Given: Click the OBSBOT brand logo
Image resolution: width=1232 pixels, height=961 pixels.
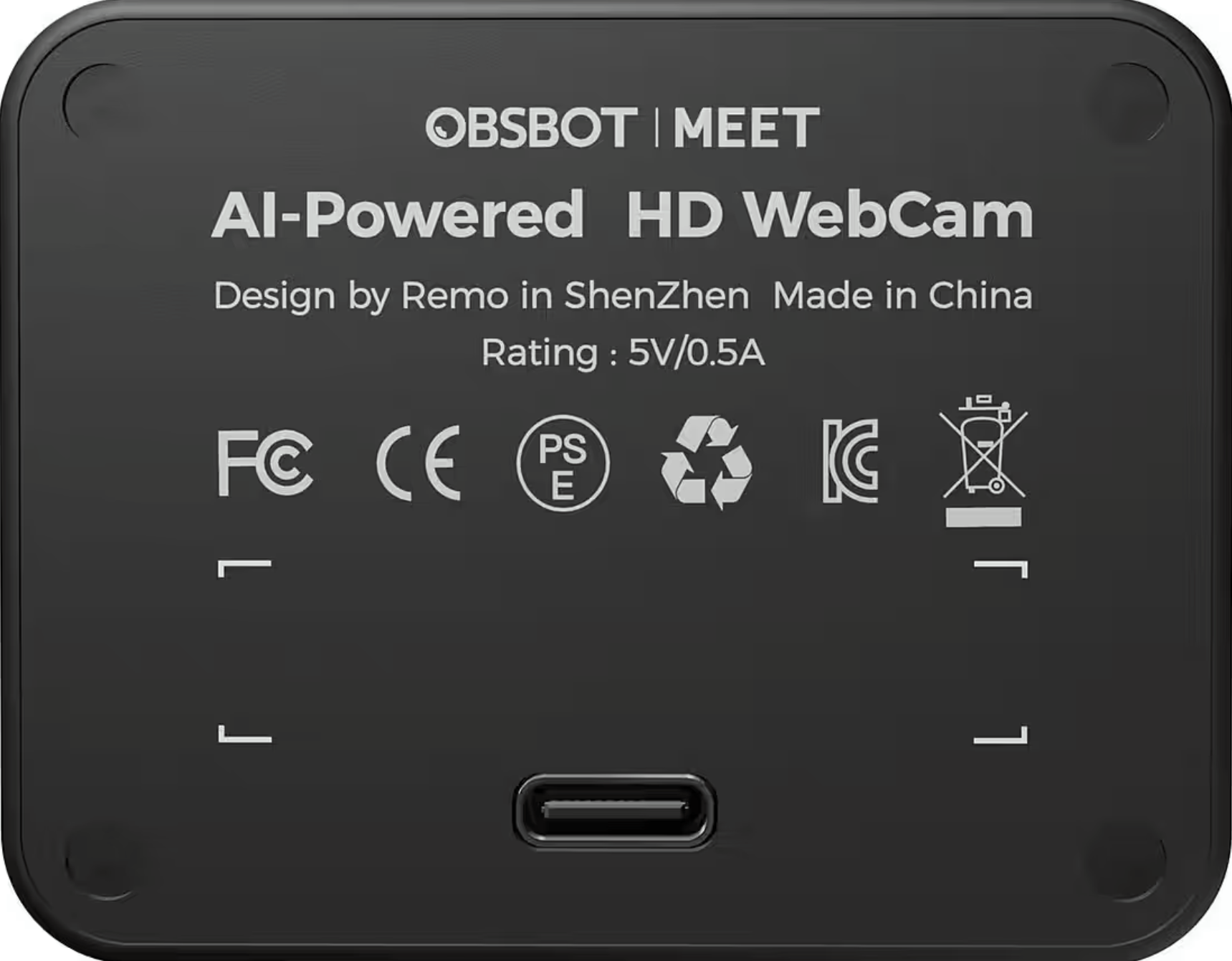Looking at the screenshot, I should [531, 128].
